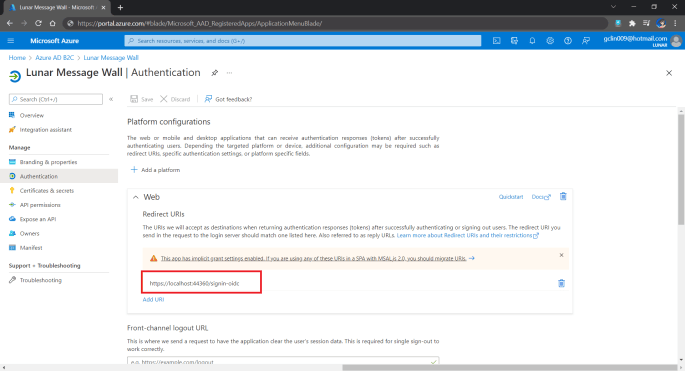The image size is (685, 371).
Task: Open the Azure portal hamburger menu
Action: [x=11, y=41]
